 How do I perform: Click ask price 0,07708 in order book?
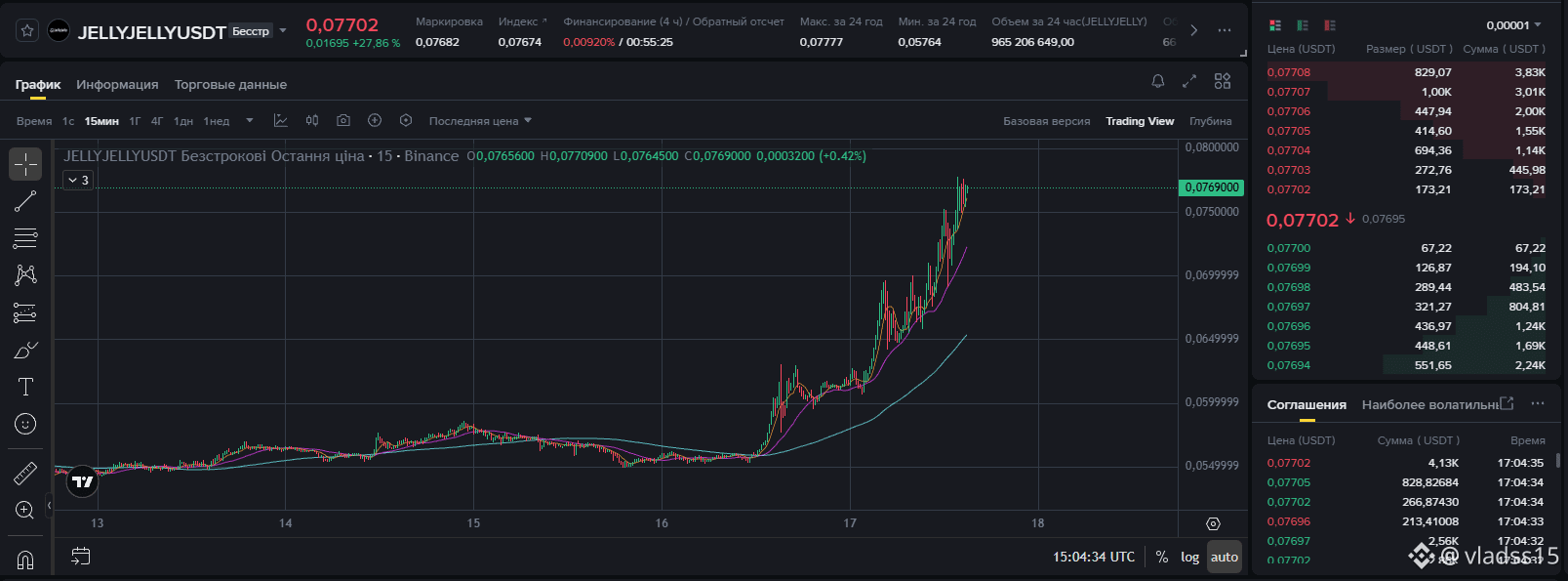(x=1289, y=72)
